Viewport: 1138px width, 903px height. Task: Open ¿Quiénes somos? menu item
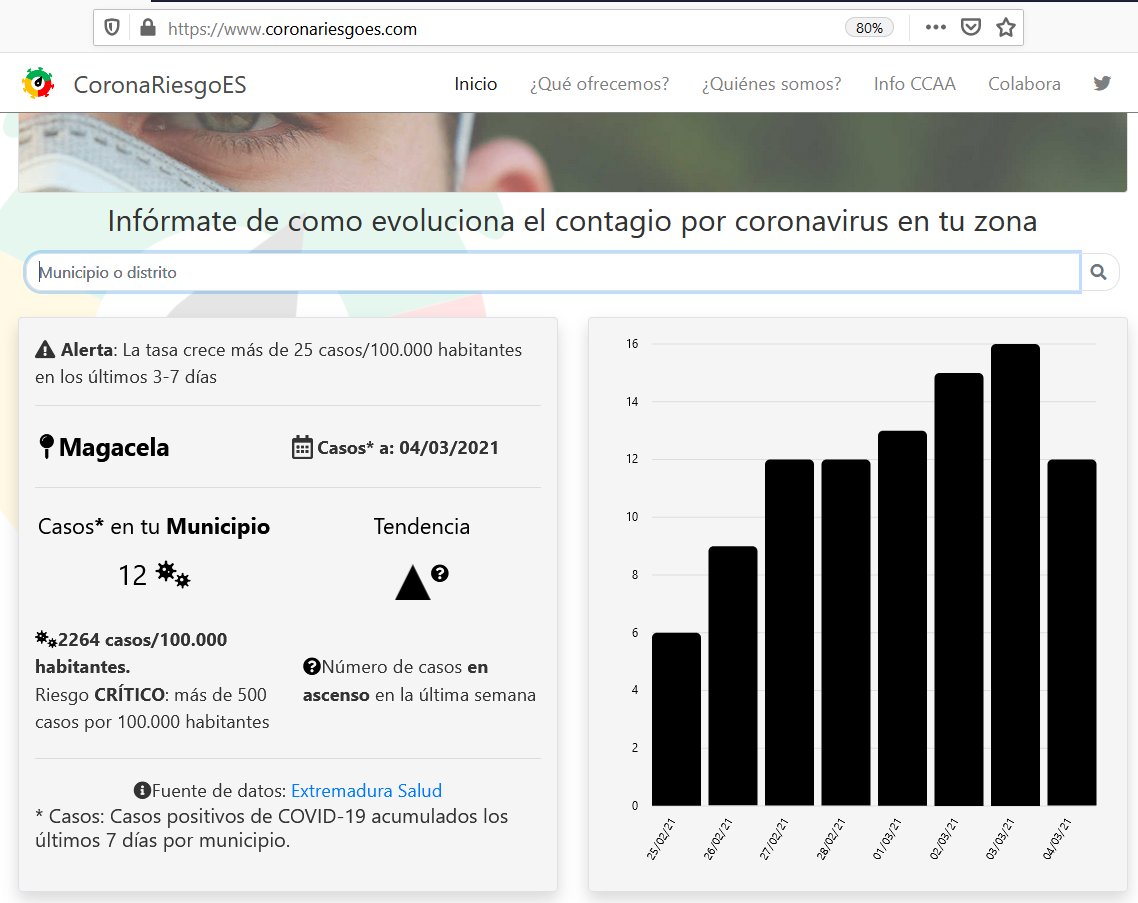(771, 83)
